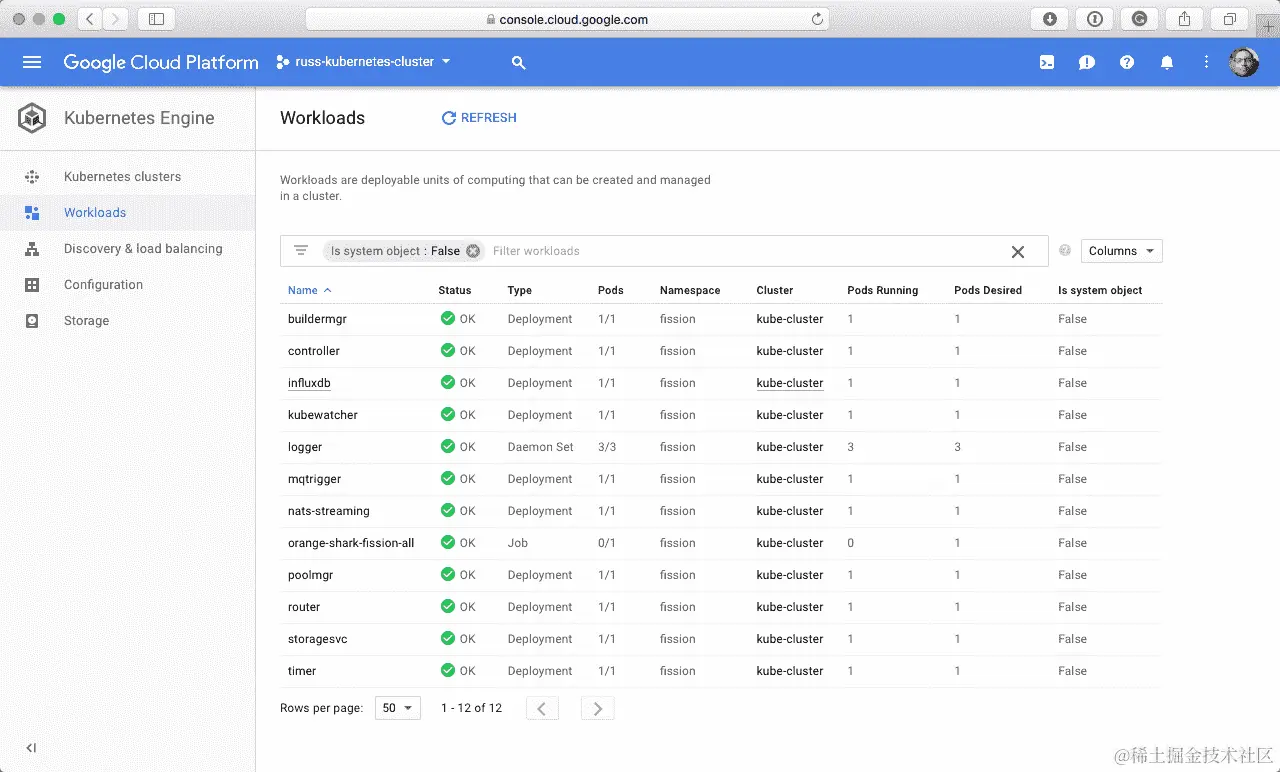Image resolution: width=1280 pixels, height=772 pixels.
Task: Open the main navigation hamburger menu
Action: [x=32, y=62]
